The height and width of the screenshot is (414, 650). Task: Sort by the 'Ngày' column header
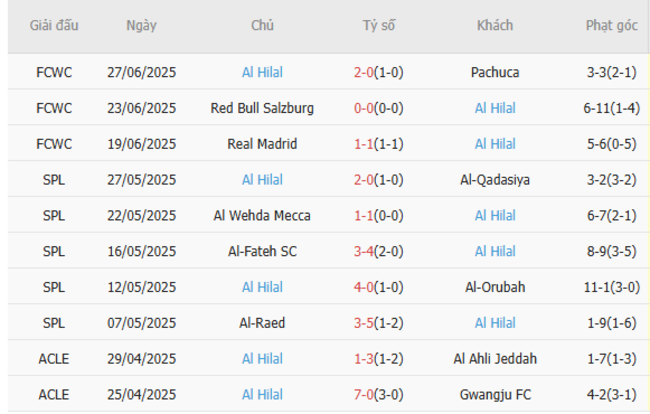click(x=141, y=26)
